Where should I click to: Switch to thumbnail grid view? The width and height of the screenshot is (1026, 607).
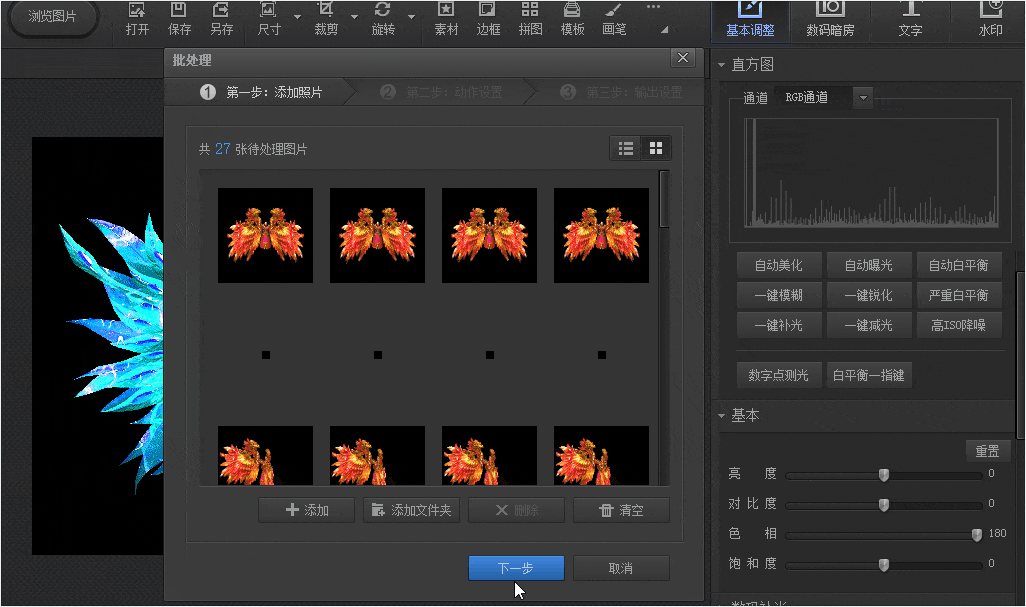pos(656,148)
